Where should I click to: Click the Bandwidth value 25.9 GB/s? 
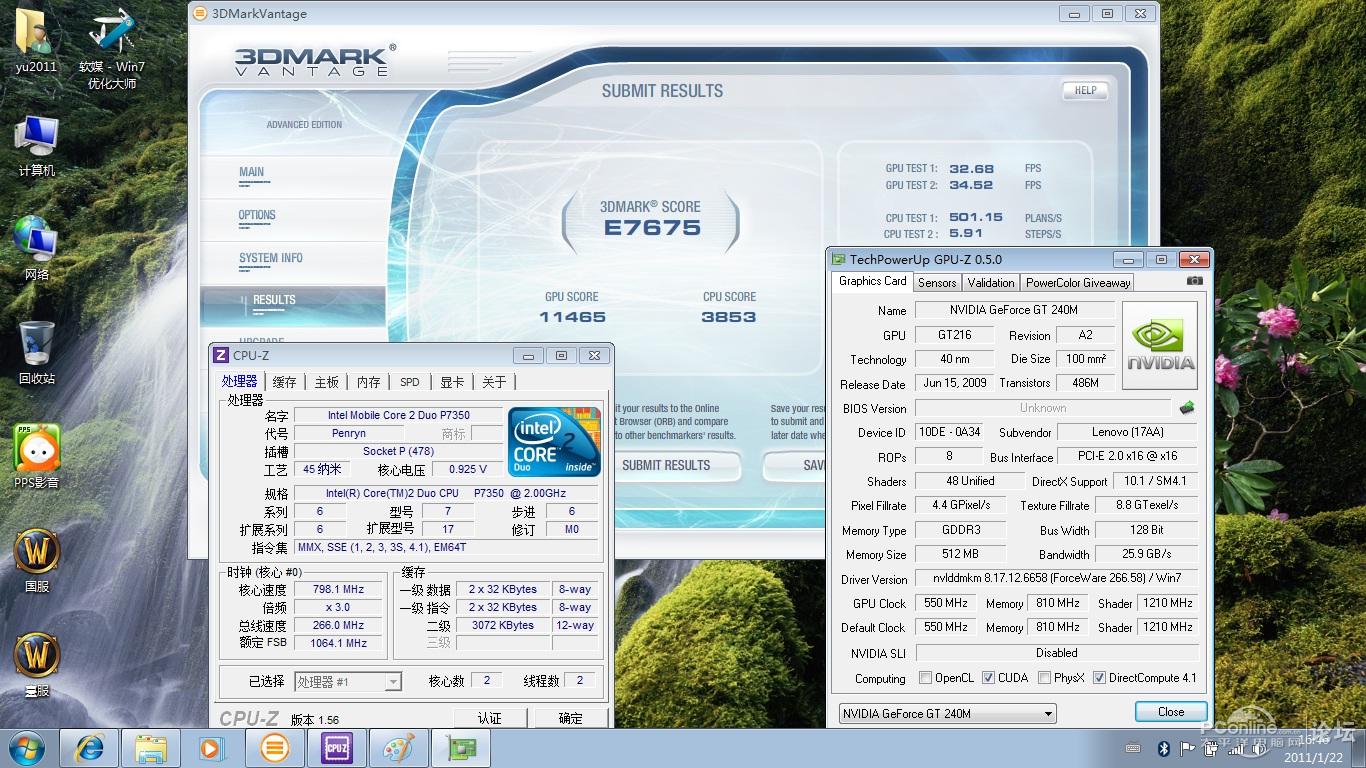pyautogui.click(x=1146, y=554)
